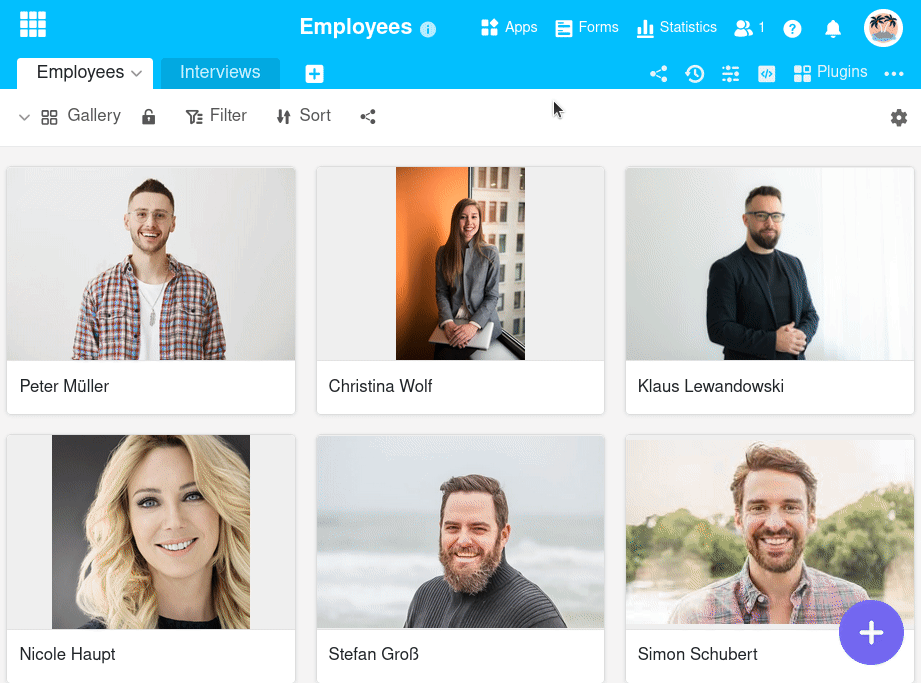Open the three-dots more options menu

(x=894, y=73)
